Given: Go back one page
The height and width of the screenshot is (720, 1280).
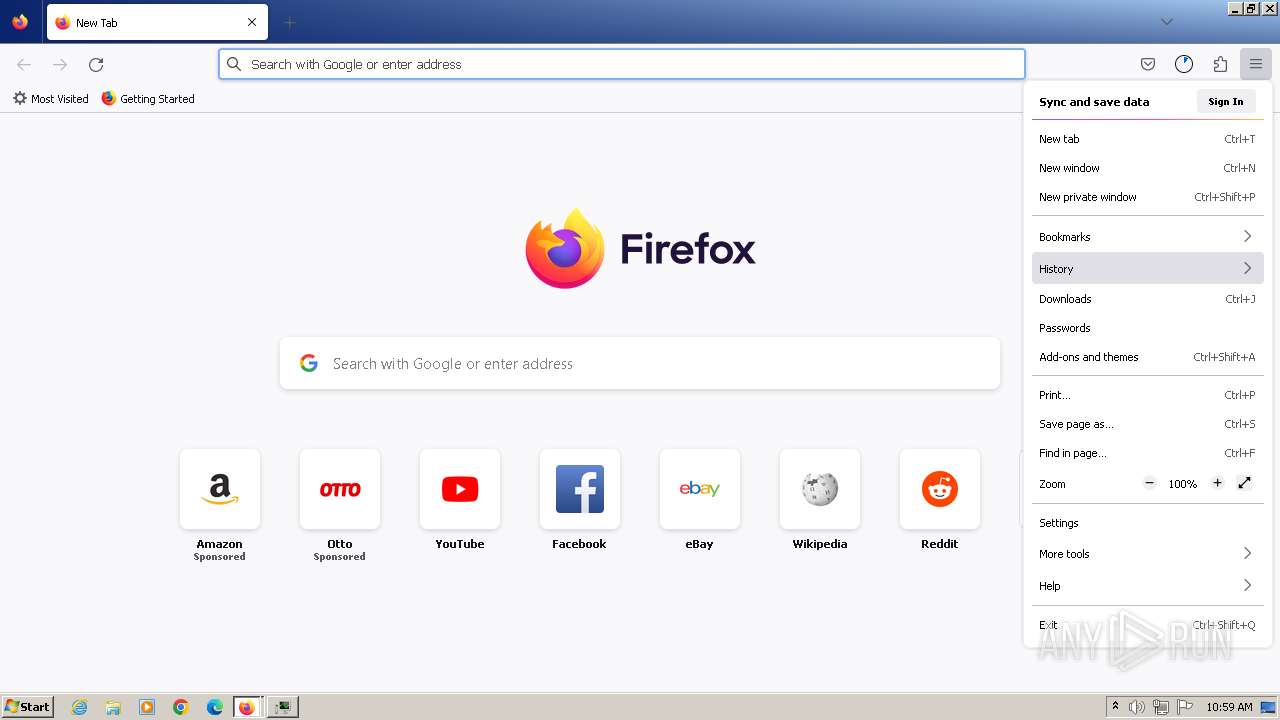Looking at the screenshot, I should (x=24, y=64).
